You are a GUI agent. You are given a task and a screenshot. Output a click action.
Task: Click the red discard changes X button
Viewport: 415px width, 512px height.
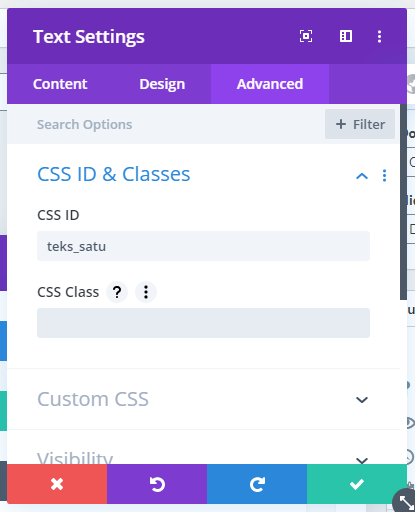[x=57, y=484]
